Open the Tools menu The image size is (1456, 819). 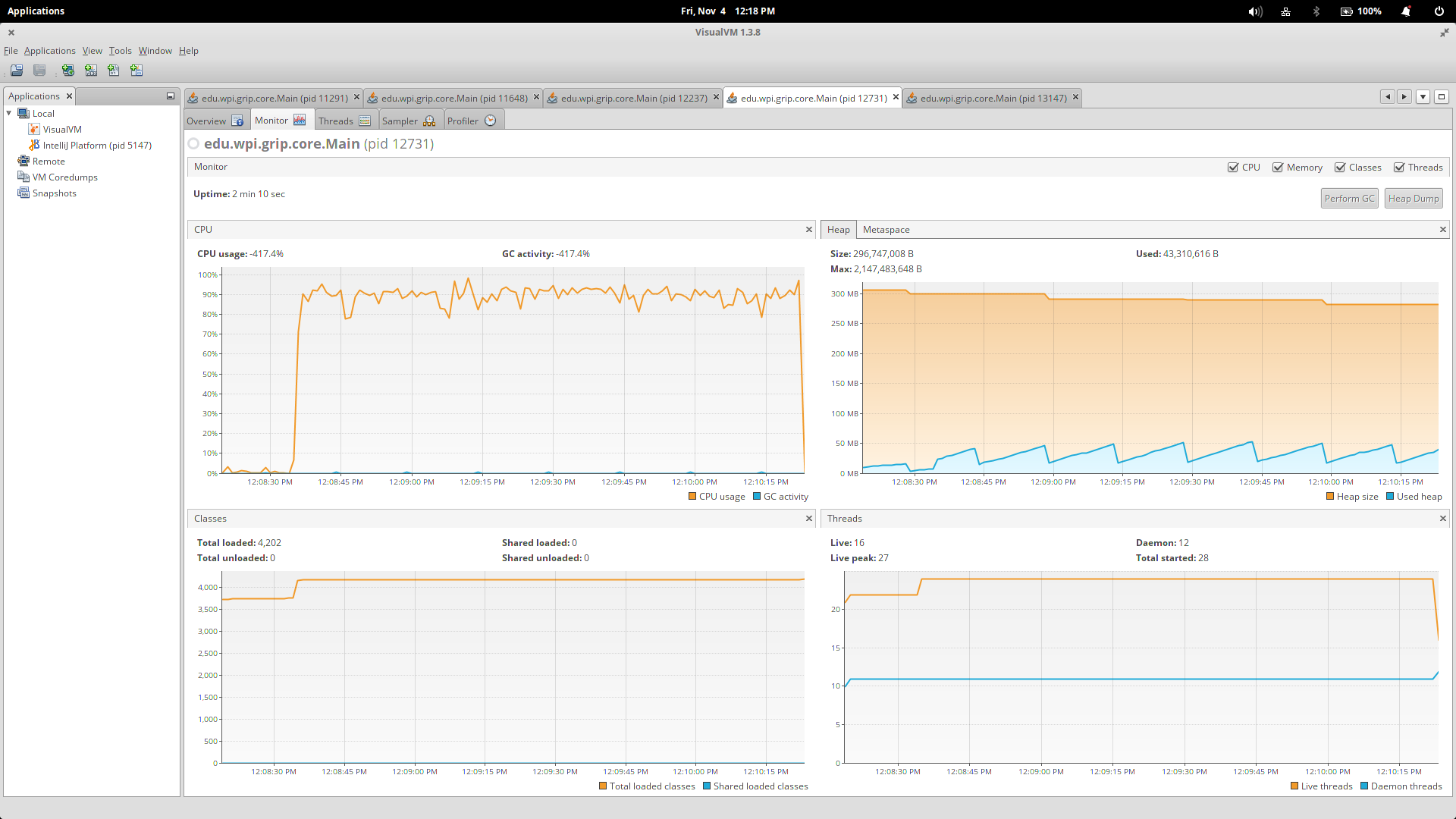click(120, 51)
